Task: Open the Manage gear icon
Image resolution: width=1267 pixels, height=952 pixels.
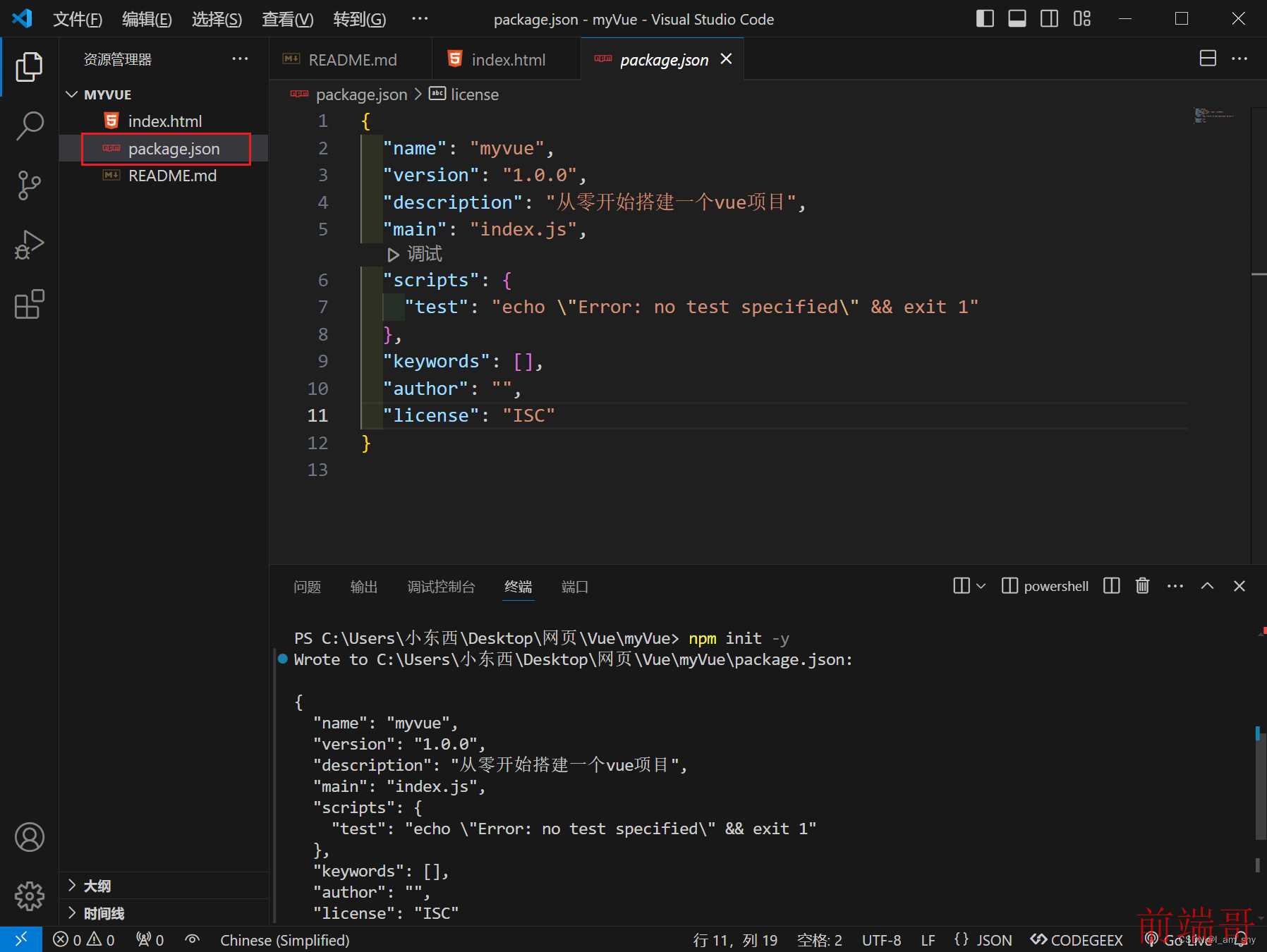Action: coord(29,896)
